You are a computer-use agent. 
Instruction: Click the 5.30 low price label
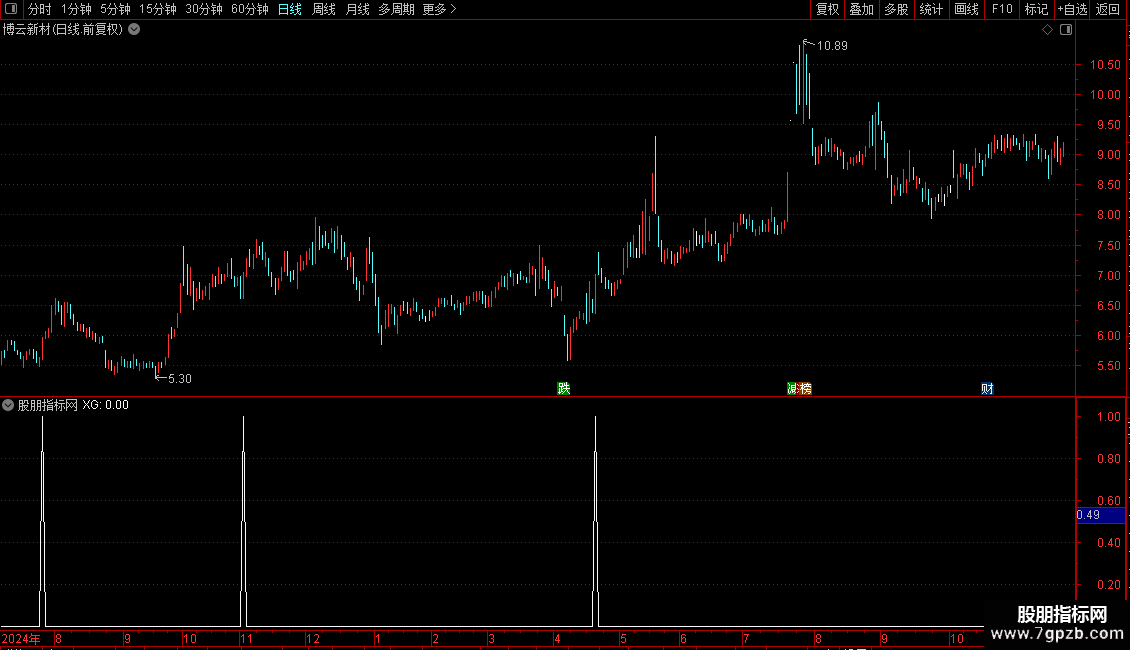(179, 379)
